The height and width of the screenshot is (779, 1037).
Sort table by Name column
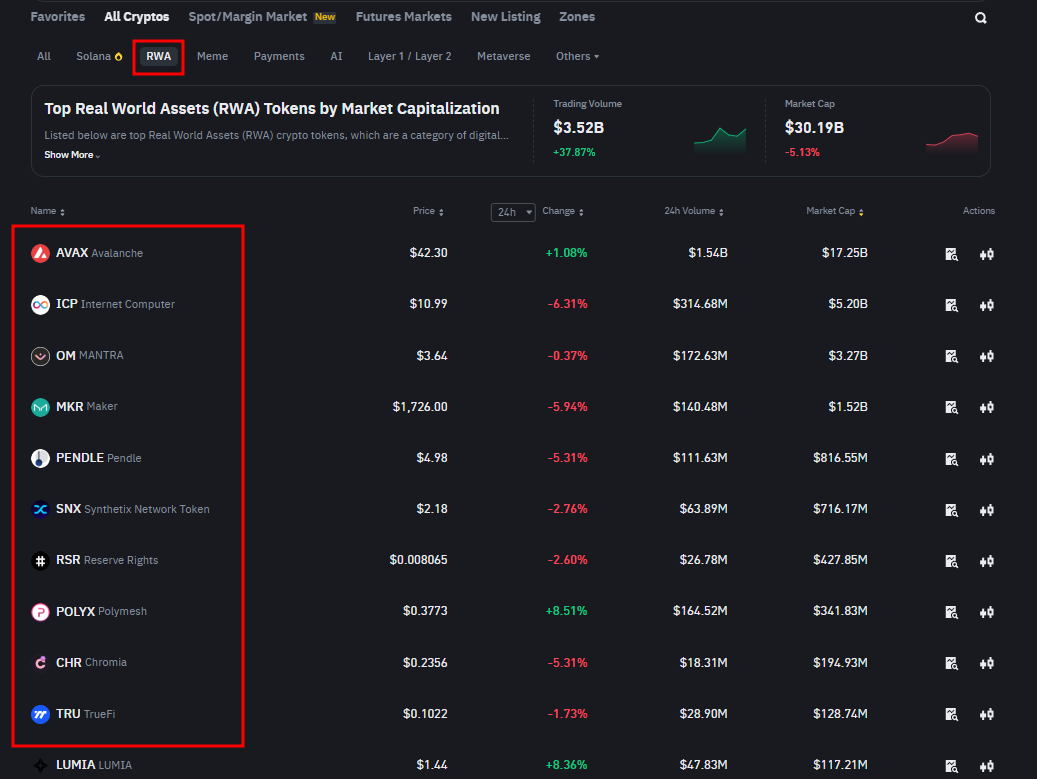point(48,211)
